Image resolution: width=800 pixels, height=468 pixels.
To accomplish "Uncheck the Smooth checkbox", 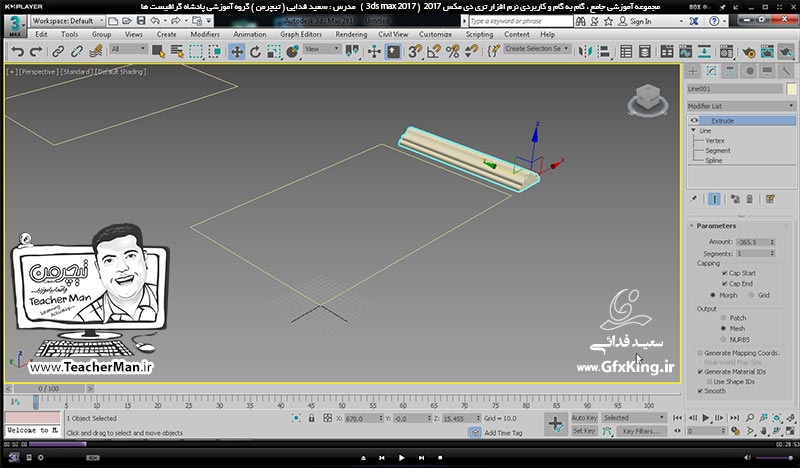I will pyautogui.click(x=700, y=391).
